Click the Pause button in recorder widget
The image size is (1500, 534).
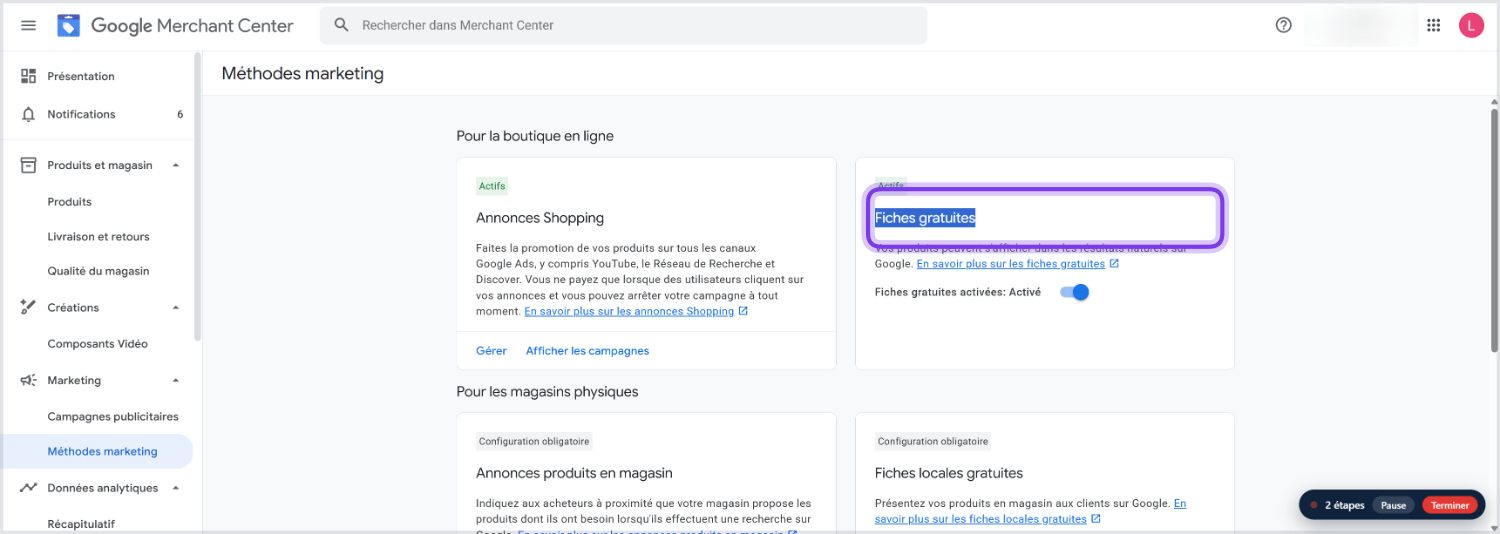tap(1393, 505)
